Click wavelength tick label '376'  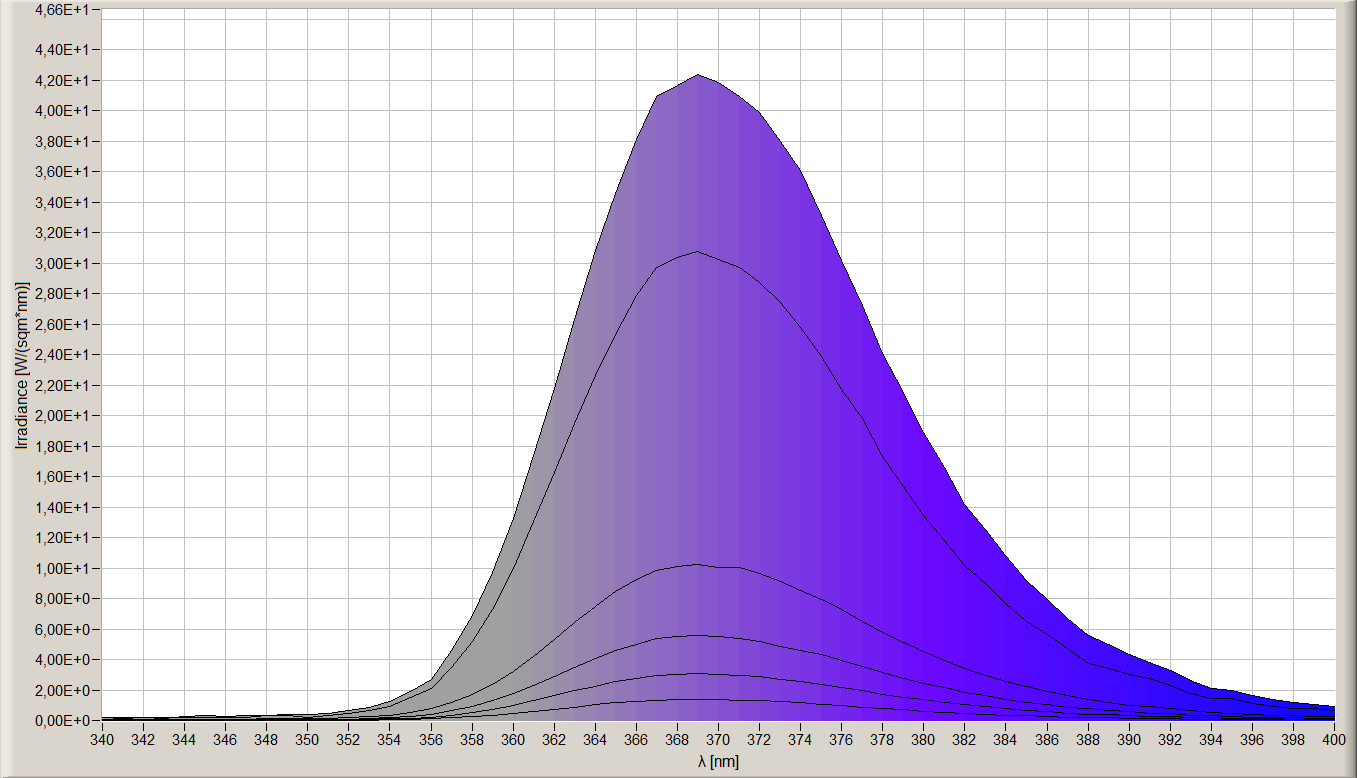click(841, 740)
